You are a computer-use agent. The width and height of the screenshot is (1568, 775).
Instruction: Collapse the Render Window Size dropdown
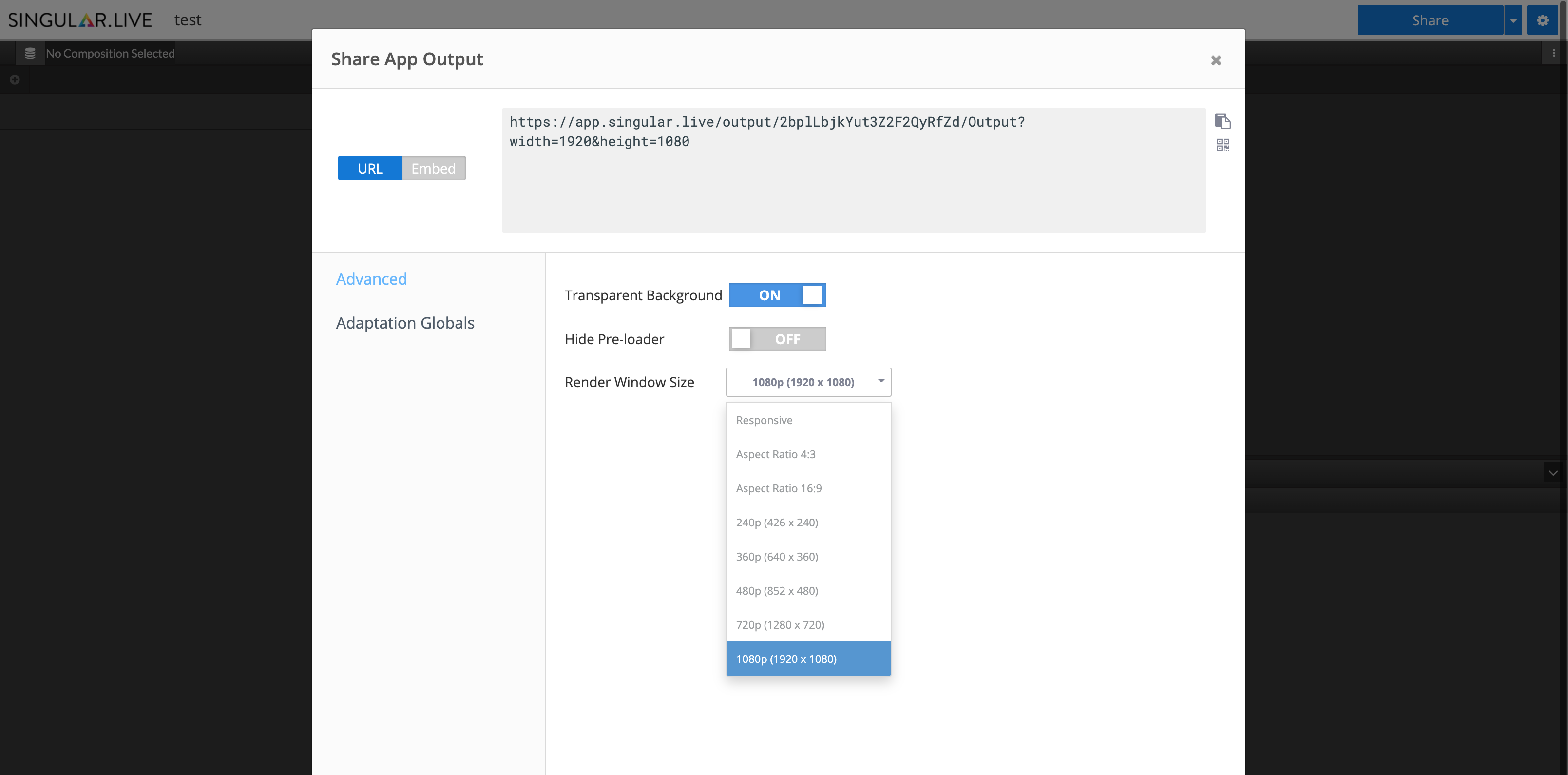tap(808, 382)
